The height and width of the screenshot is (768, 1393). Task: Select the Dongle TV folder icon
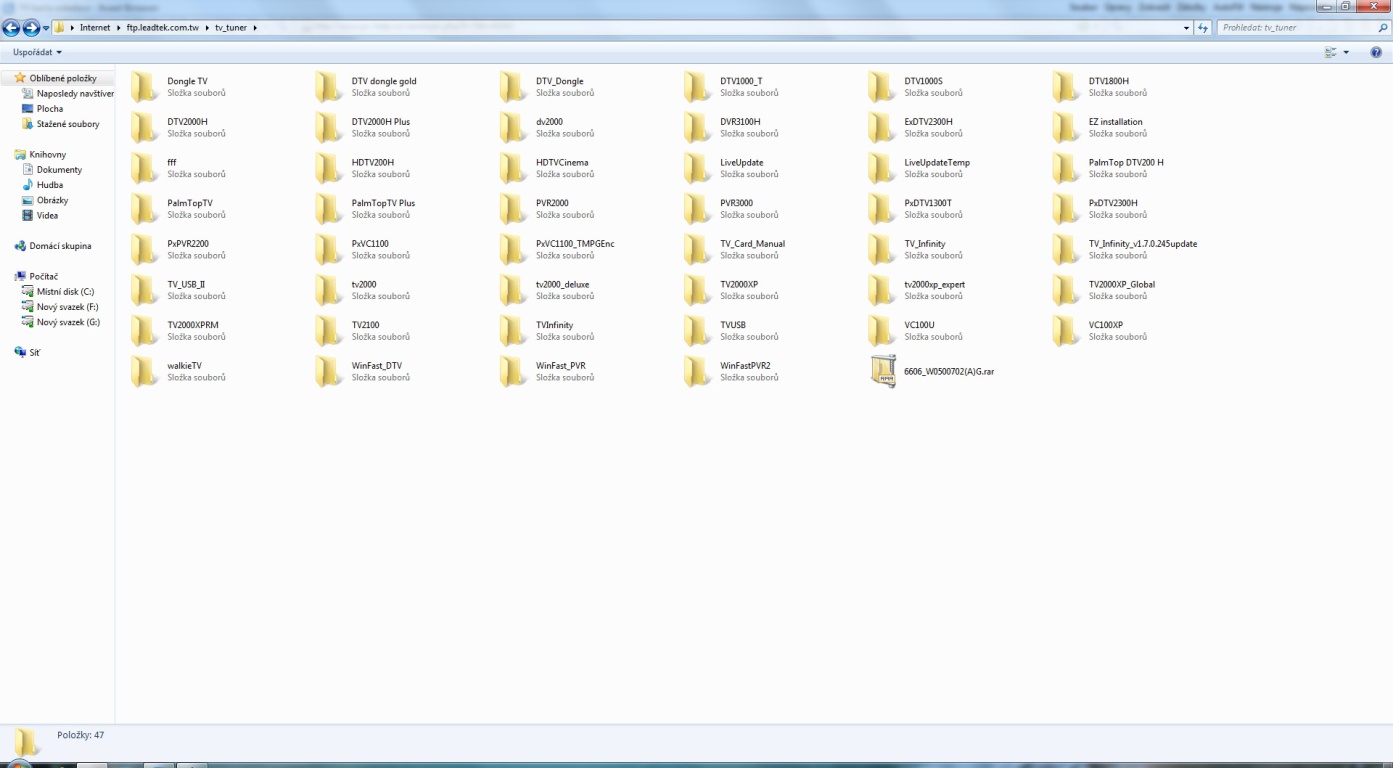click(145, 87)
